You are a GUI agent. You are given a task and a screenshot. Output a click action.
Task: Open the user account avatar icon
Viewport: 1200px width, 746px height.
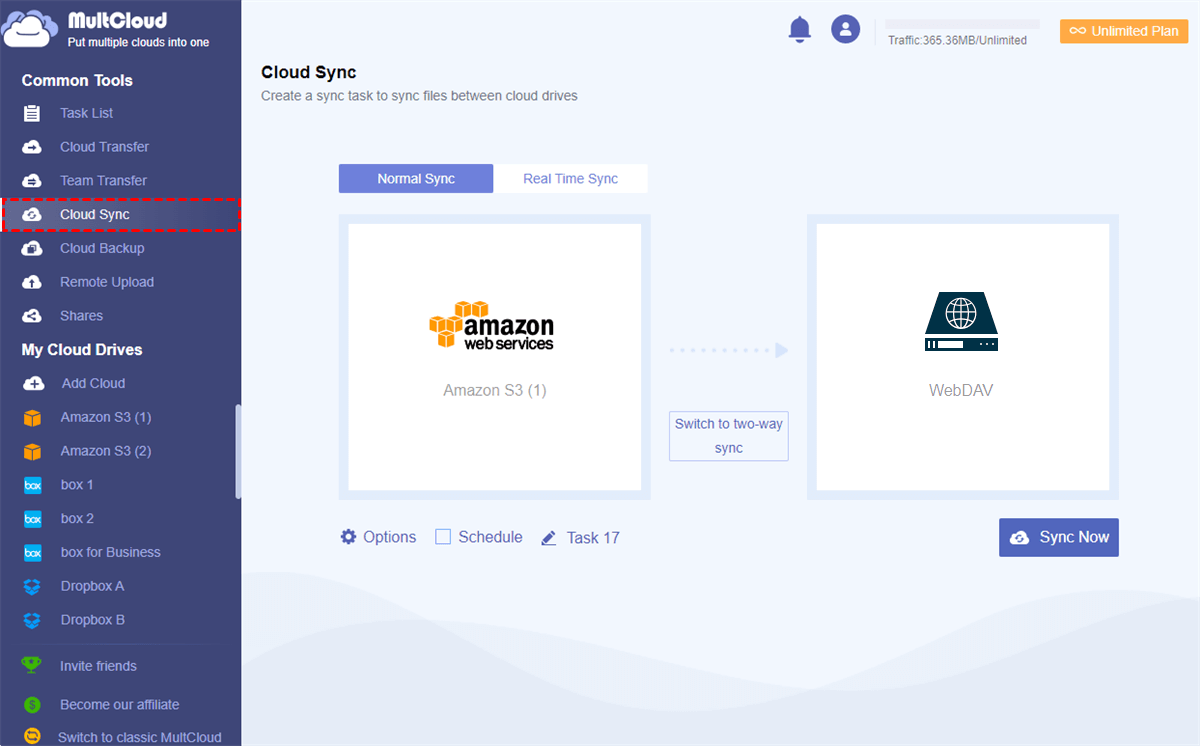tap(846, 29)
